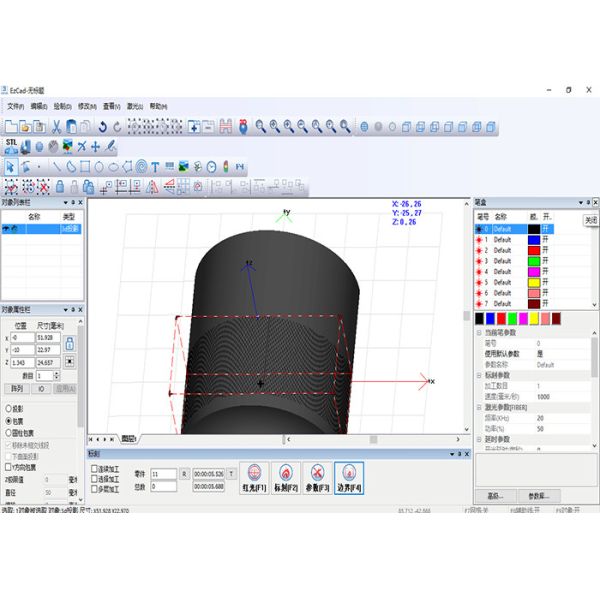Screen dimensions: 600x600
Task: Select the Text tool icon
Action: pyautogui.click(x=155, y=166)
